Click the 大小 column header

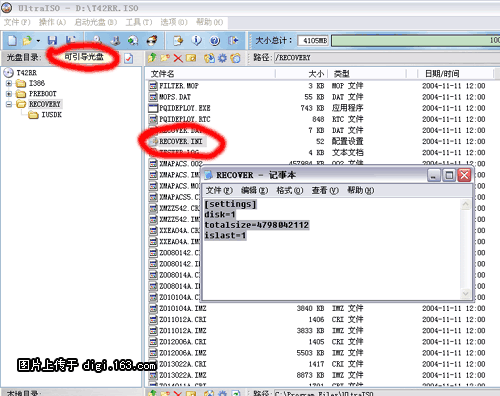pos(301,74)
